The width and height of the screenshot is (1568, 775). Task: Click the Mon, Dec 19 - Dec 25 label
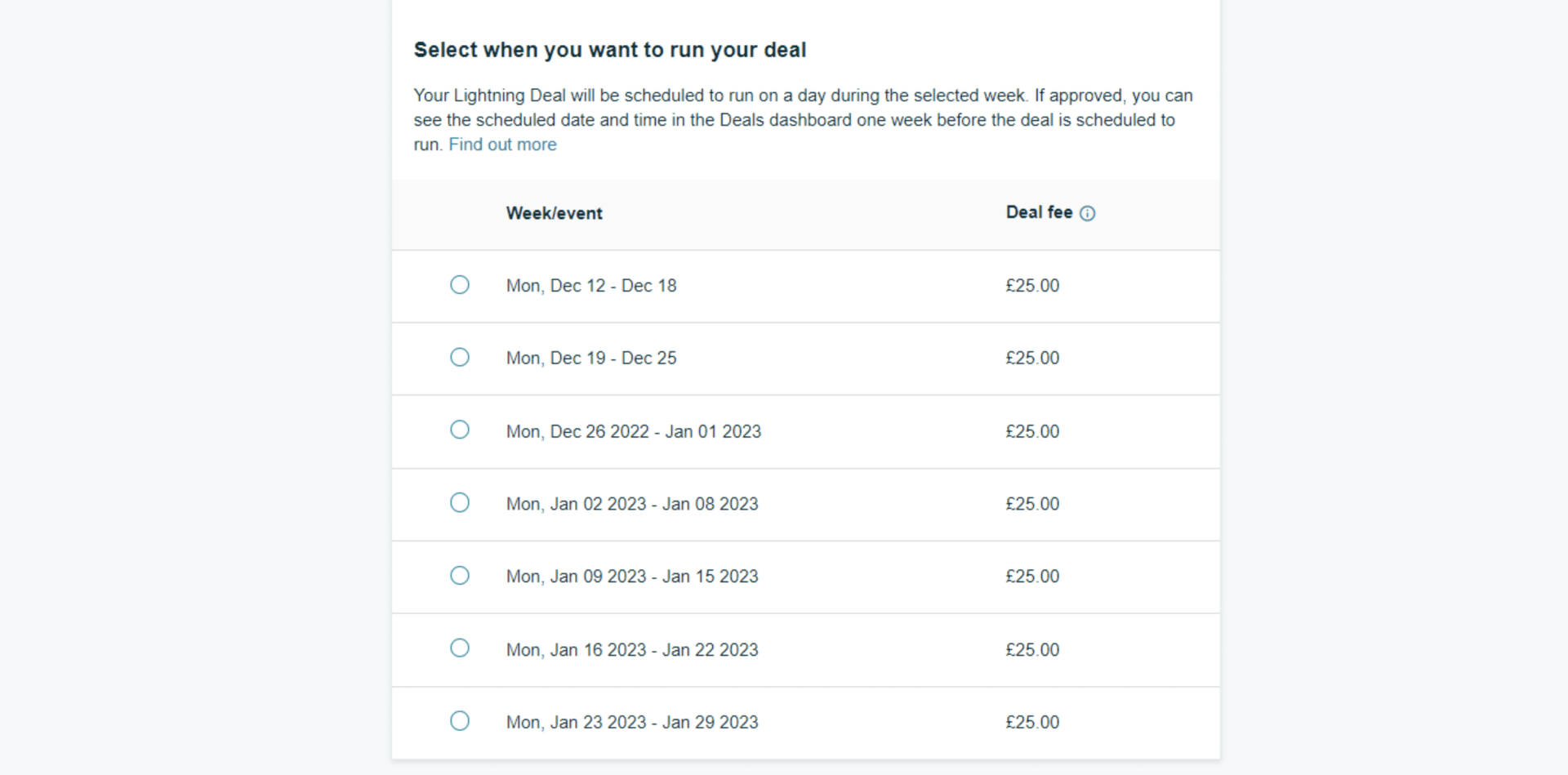(x=591, y=358)
